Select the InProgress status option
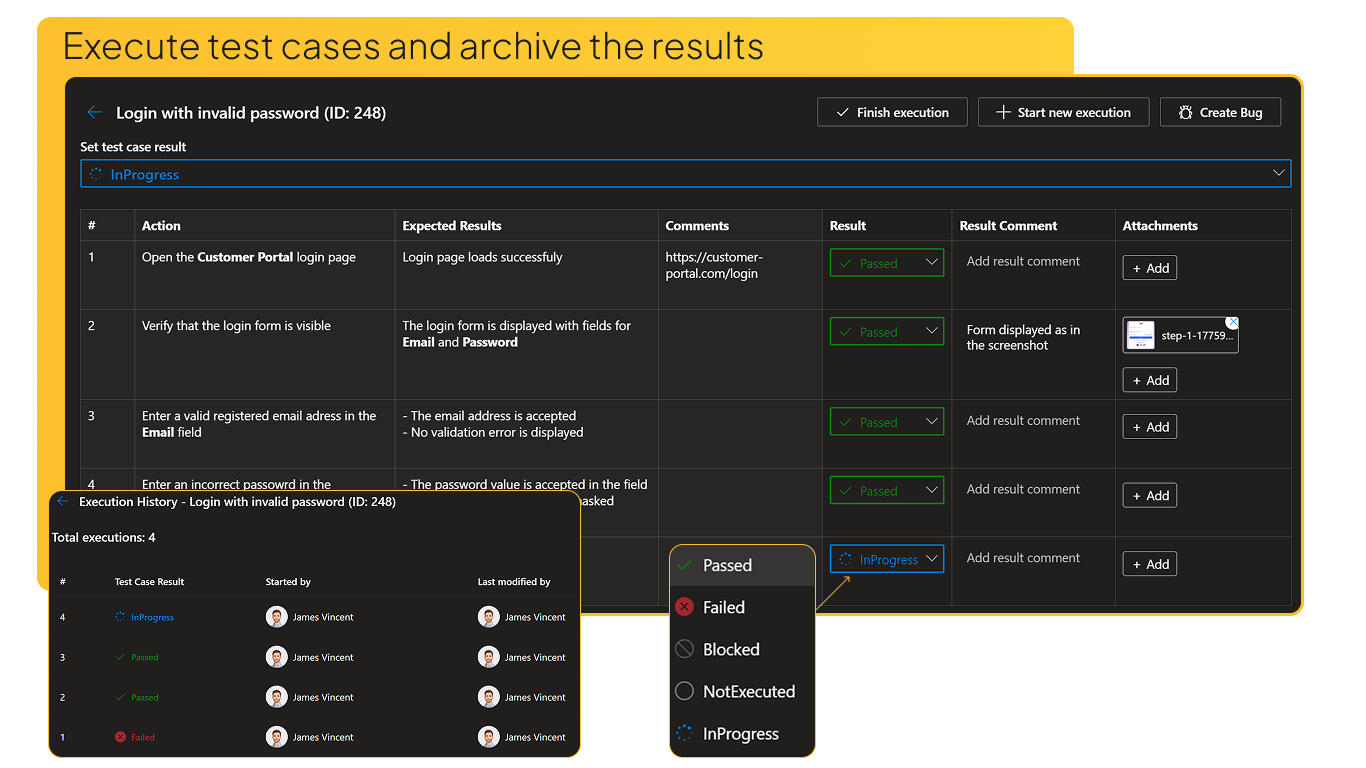This screenshot has height=768, width=1366. [742, 733]
